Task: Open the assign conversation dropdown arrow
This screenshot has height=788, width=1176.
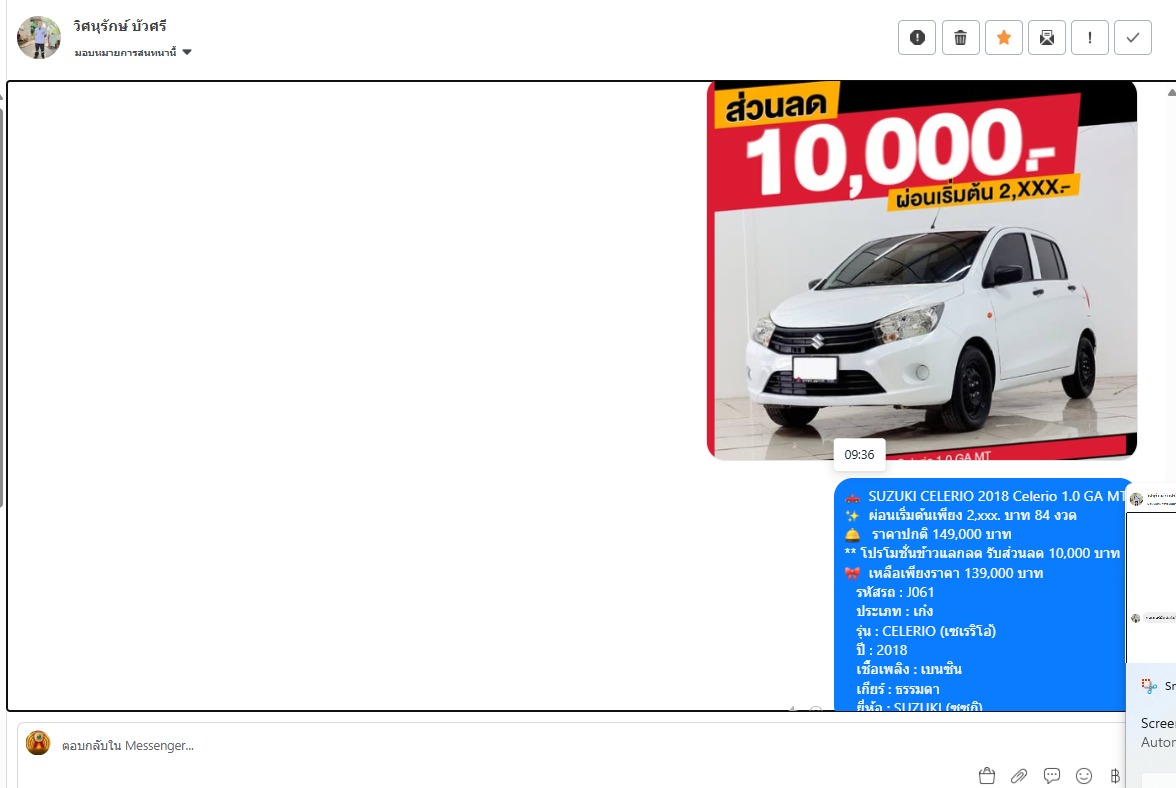Action: (x=187, y=52)
